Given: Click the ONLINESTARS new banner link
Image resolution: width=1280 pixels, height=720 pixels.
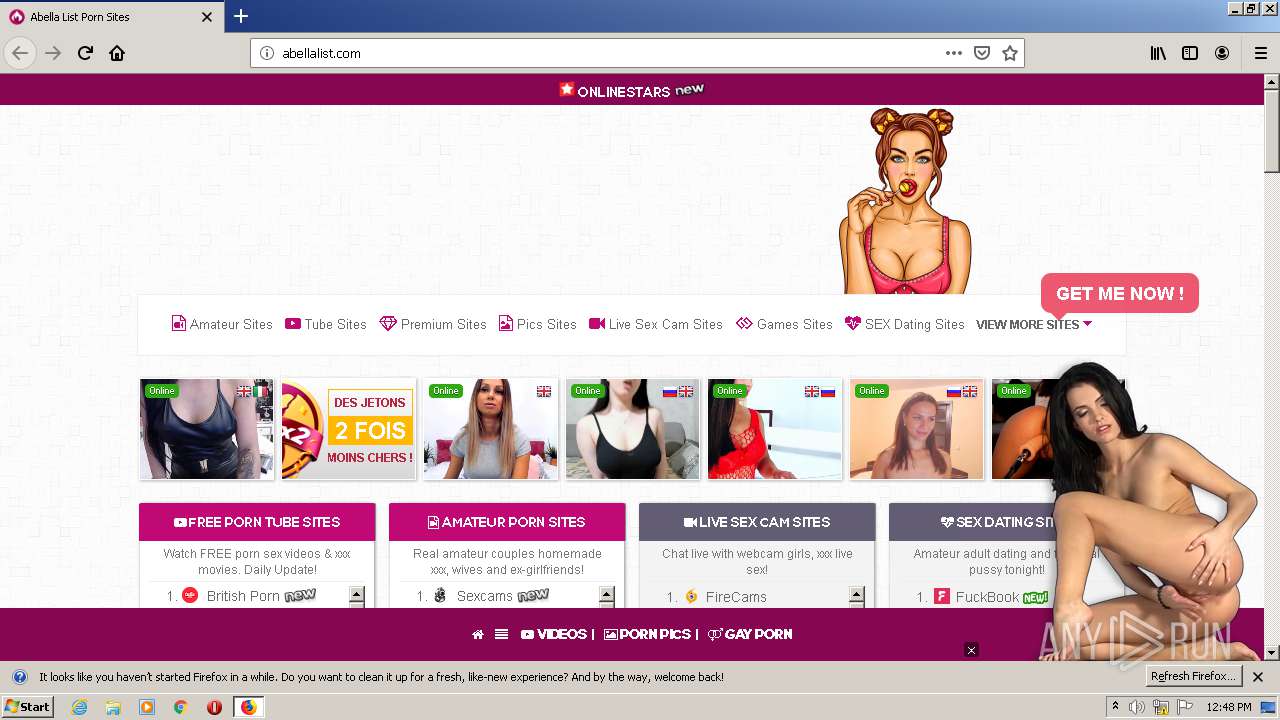Looking at the screenshot, I should pos(632,90).
